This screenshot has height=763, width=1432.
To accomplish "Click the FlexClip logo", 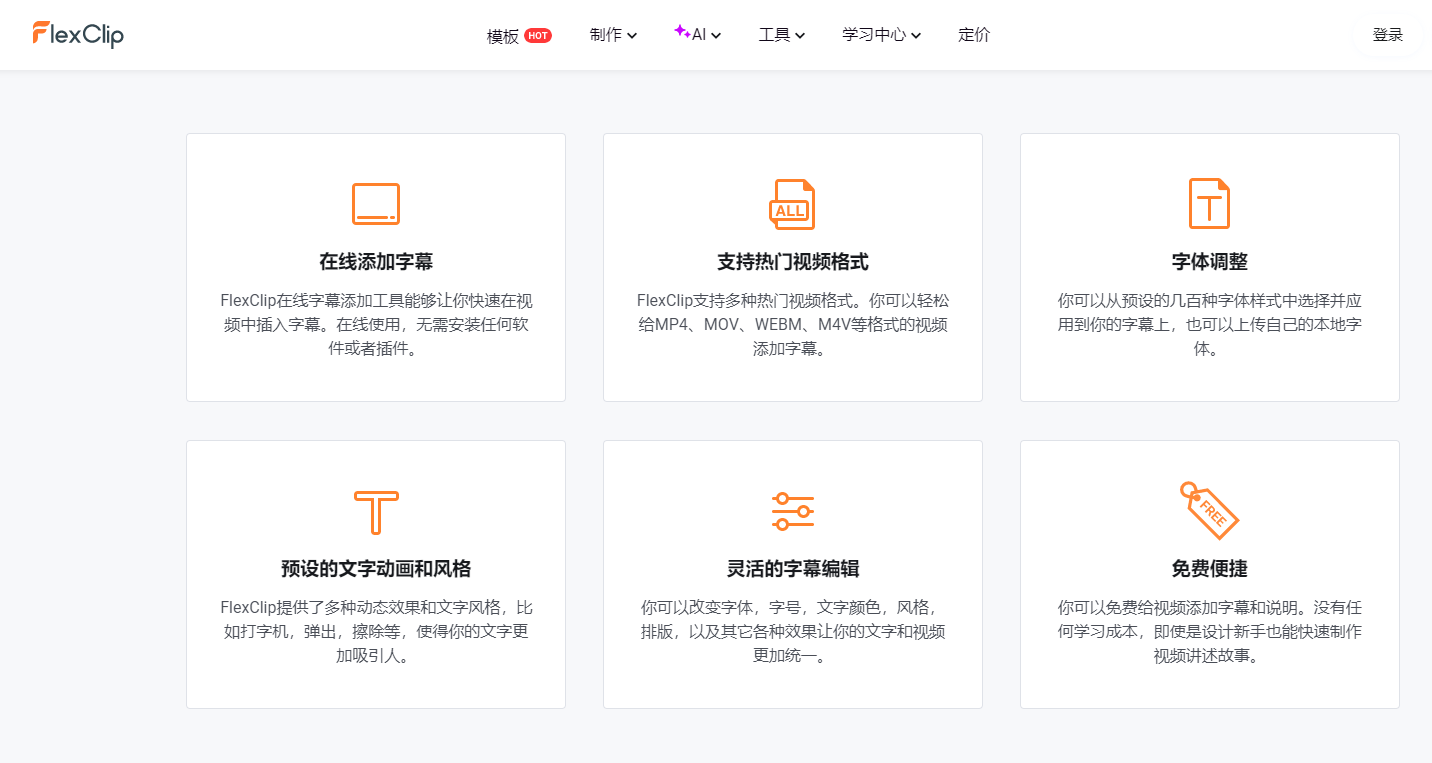I will coord(78,34).
